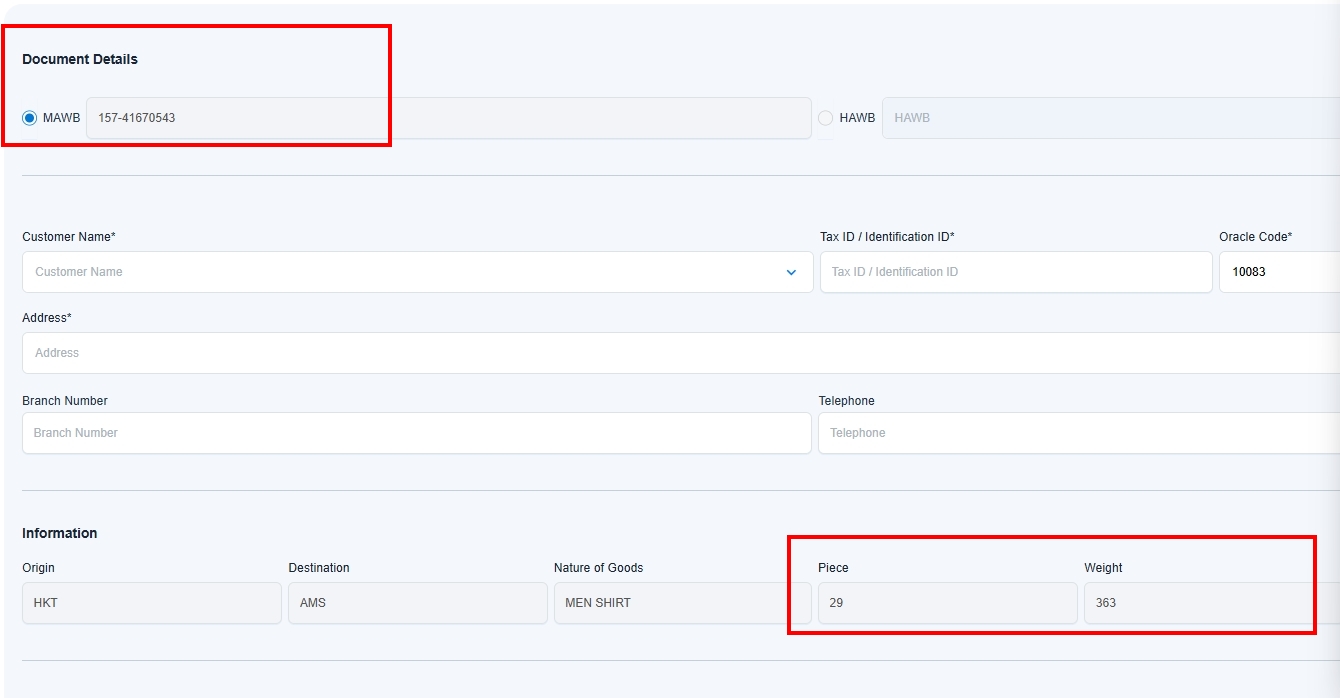
Task: Open the Customer Name combo box
Action: pos(400,272)
